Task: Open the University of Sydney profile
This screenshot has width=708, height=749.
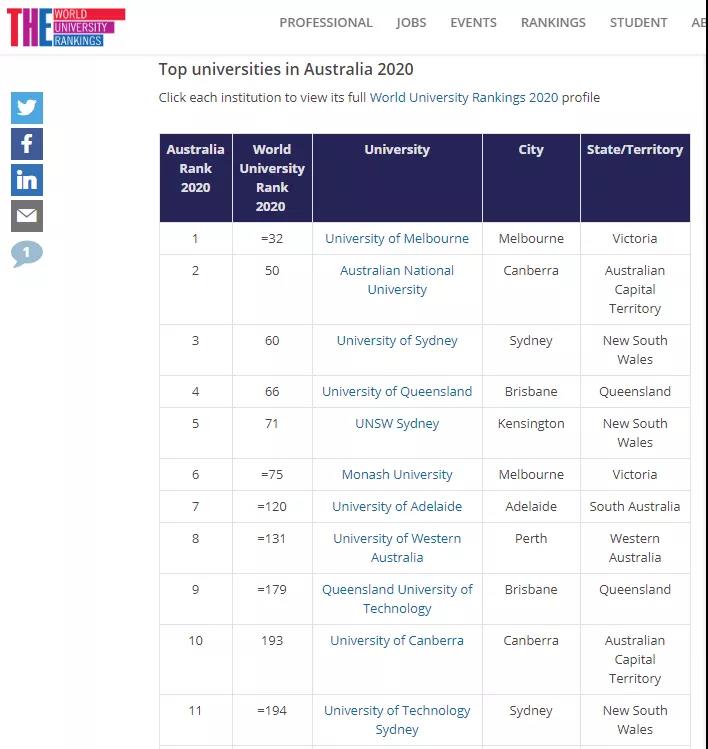Action: coord(397,341)
